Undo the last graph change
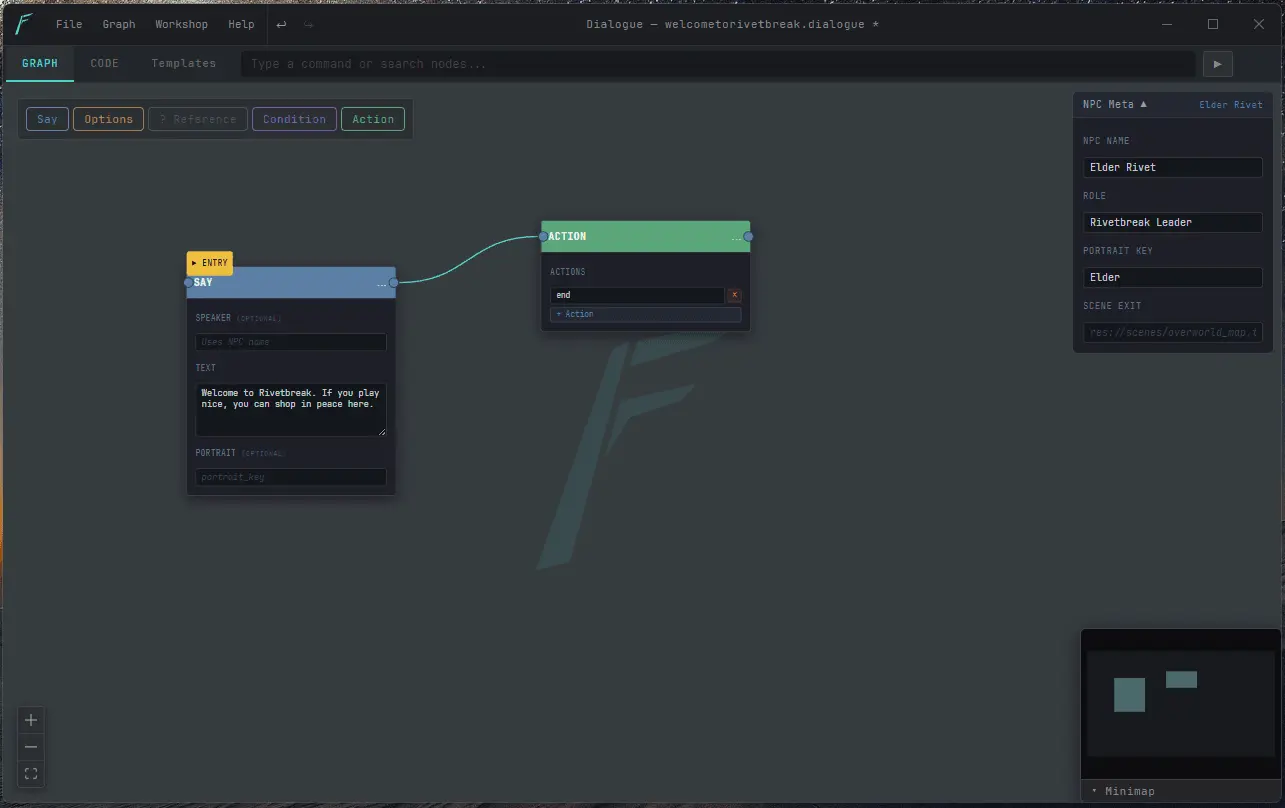The image size is (1285, 808). point(281,24)
